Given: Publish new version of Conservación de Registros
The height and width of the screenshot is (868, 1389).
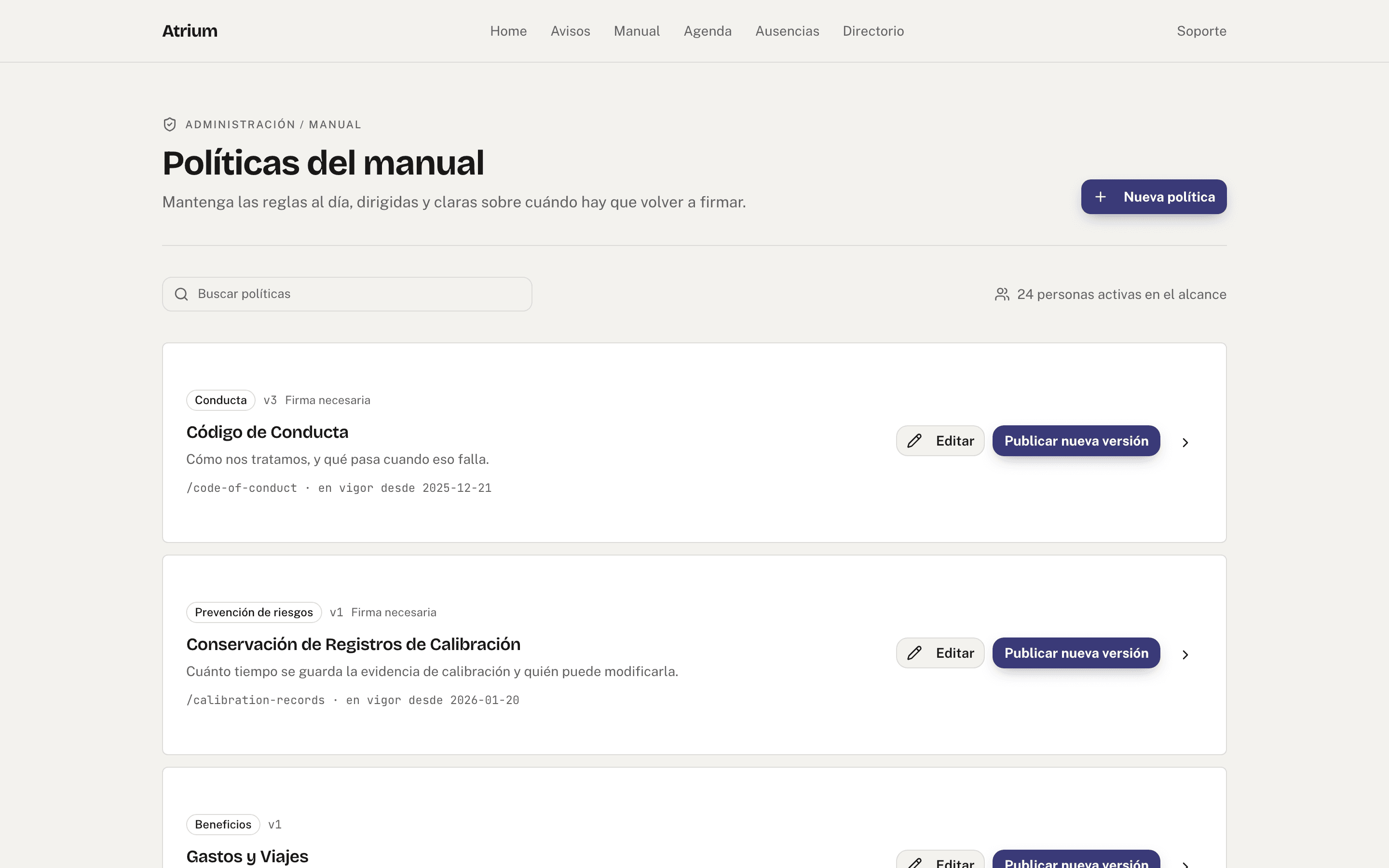Looking at the screenshot, I should 1076,653.
